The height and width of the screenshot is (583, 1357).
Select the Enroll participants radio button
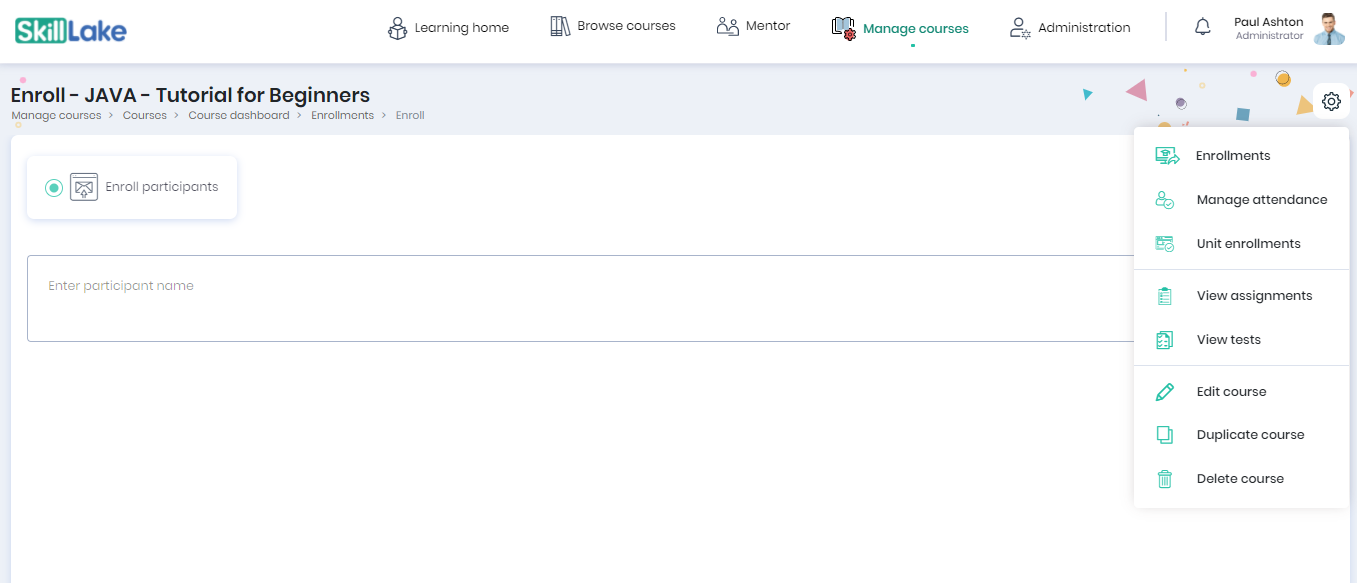click(x=54, y=188)
